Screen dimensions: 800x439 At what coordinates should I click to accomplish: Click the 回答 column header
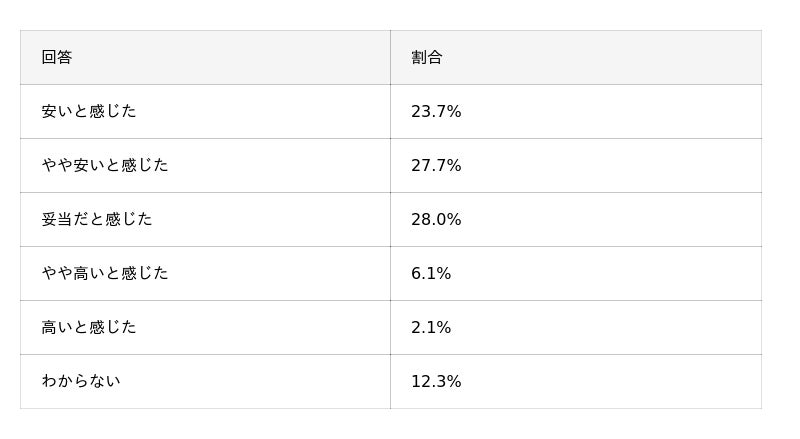click(x=57, y=58)
